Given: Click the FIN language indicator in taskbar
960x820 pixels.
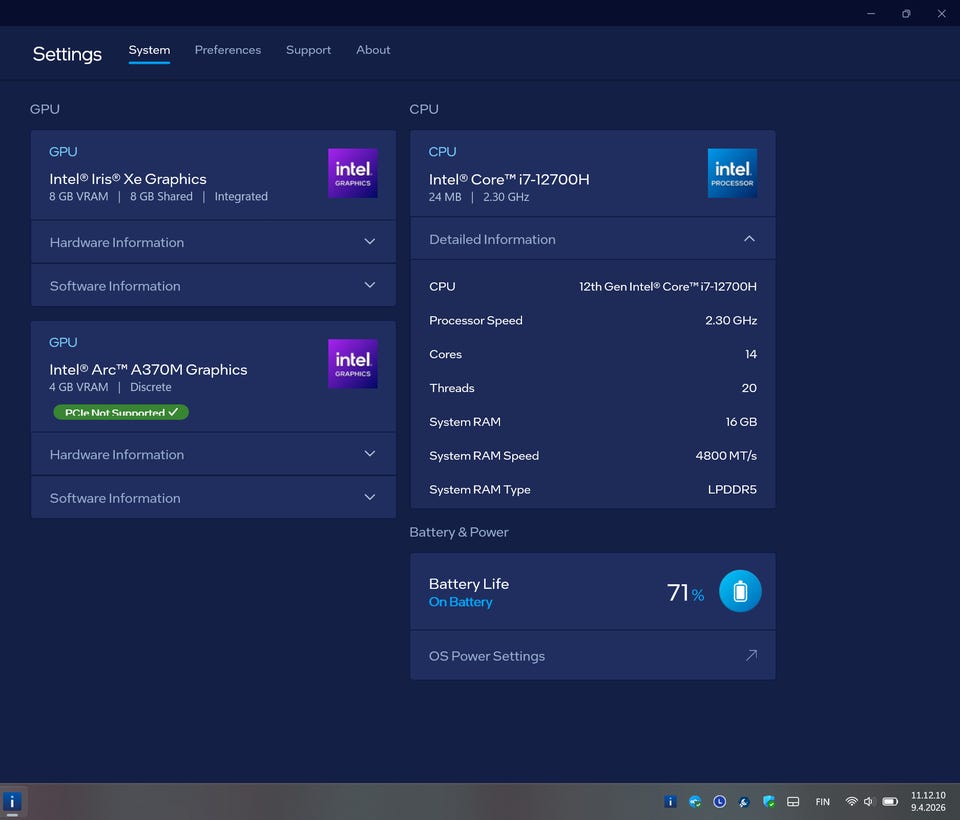Looking at the screenshot, I should [x=822, y=801].
